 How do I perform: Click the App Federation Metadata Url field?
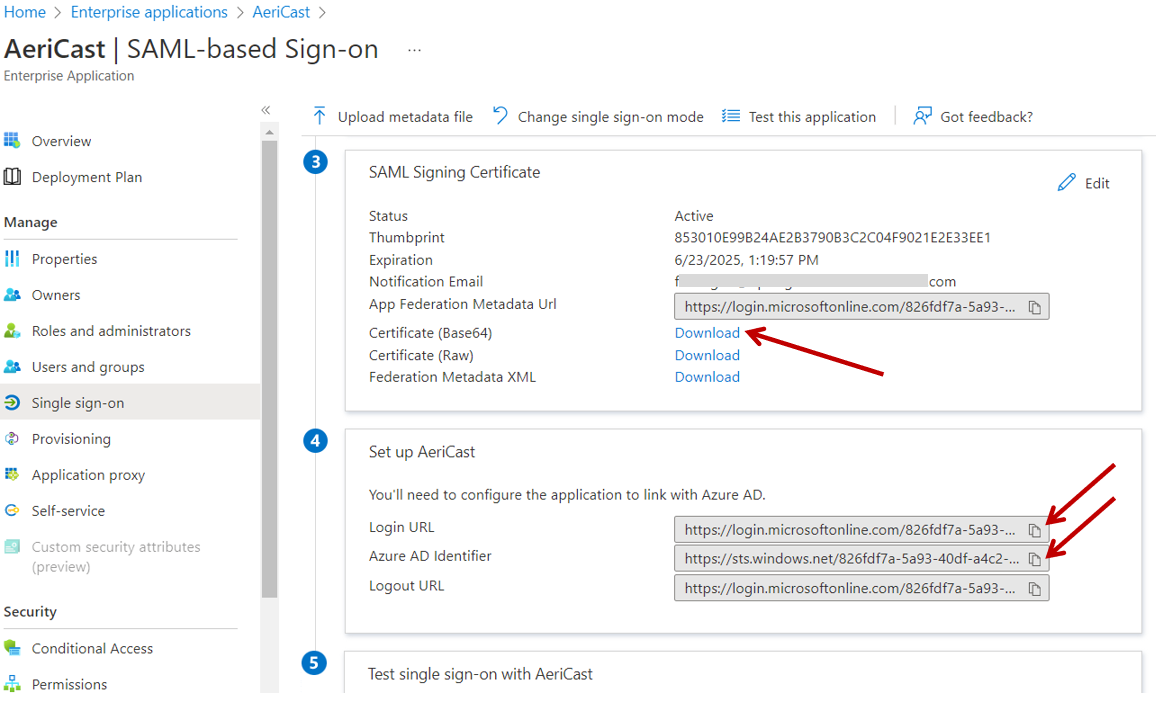861,307
